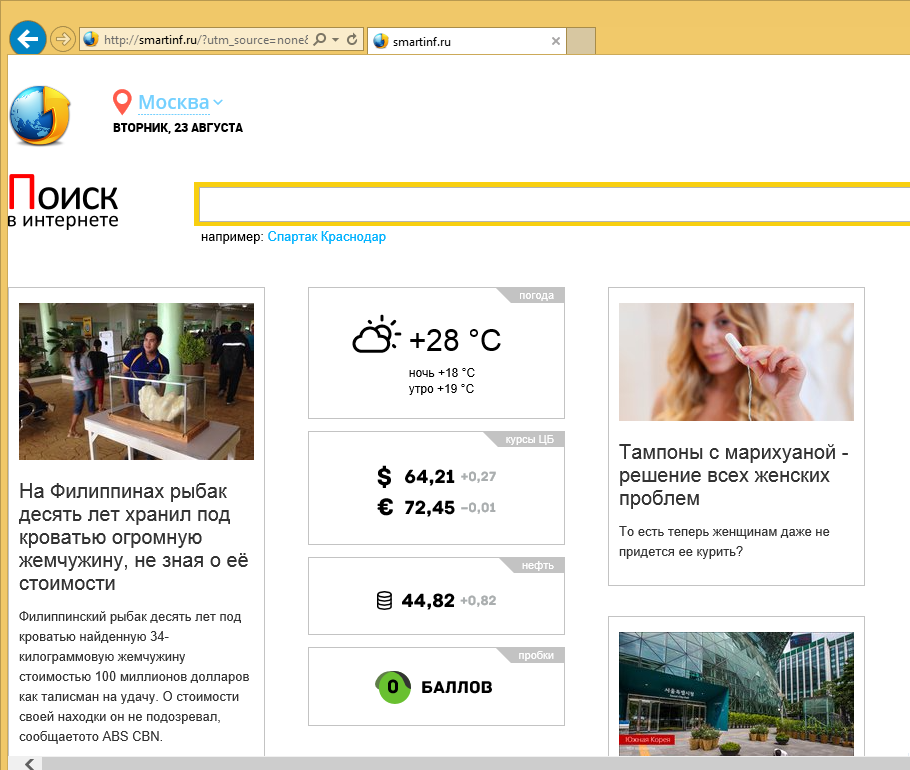Click the horizontal scrollbar left arrow
The height and width of the screenshot is (770, 910).
(29, 763)
